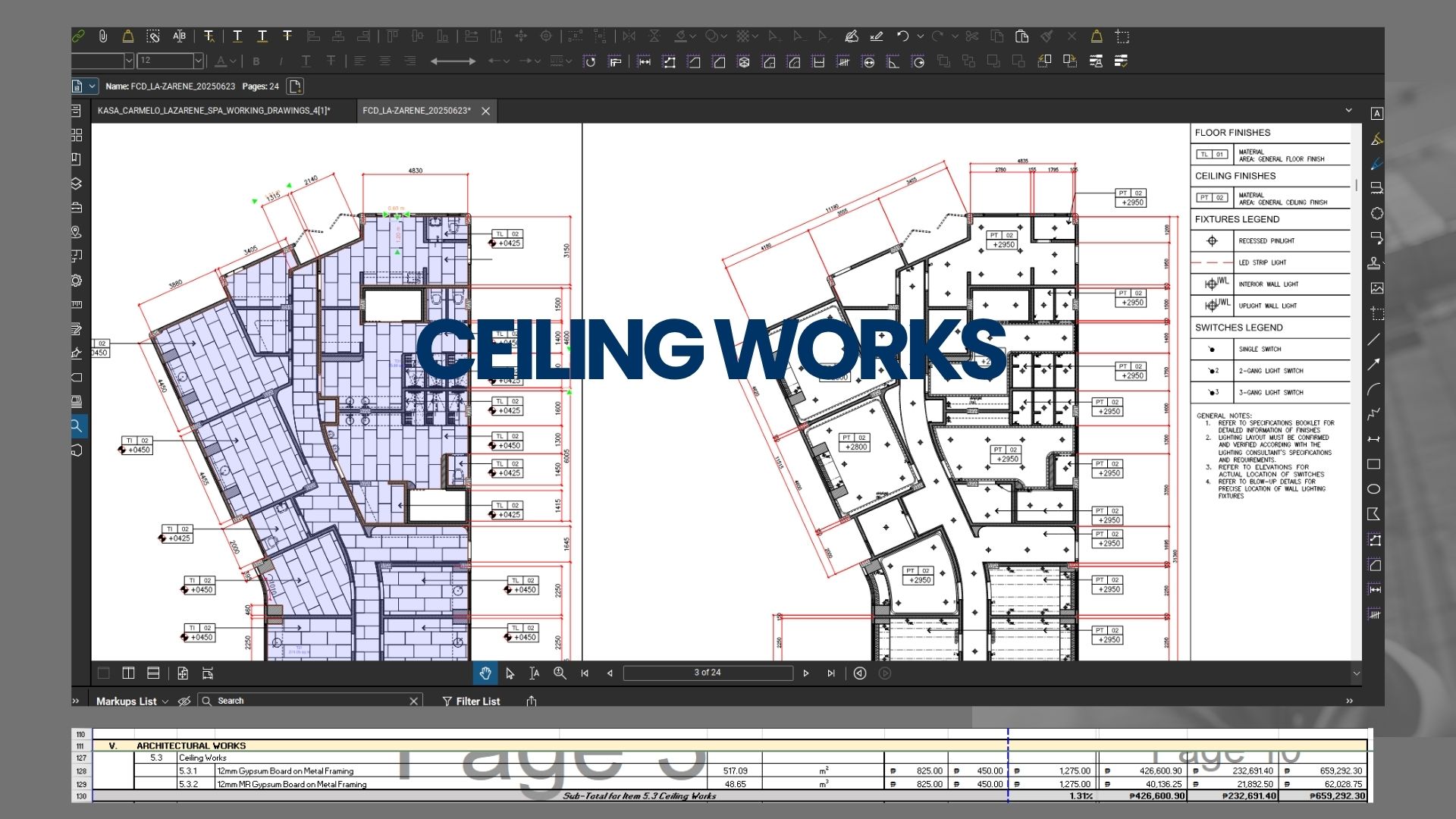Toggle split view horizontal
This screenshot has height=819, width=1456.
153,673
